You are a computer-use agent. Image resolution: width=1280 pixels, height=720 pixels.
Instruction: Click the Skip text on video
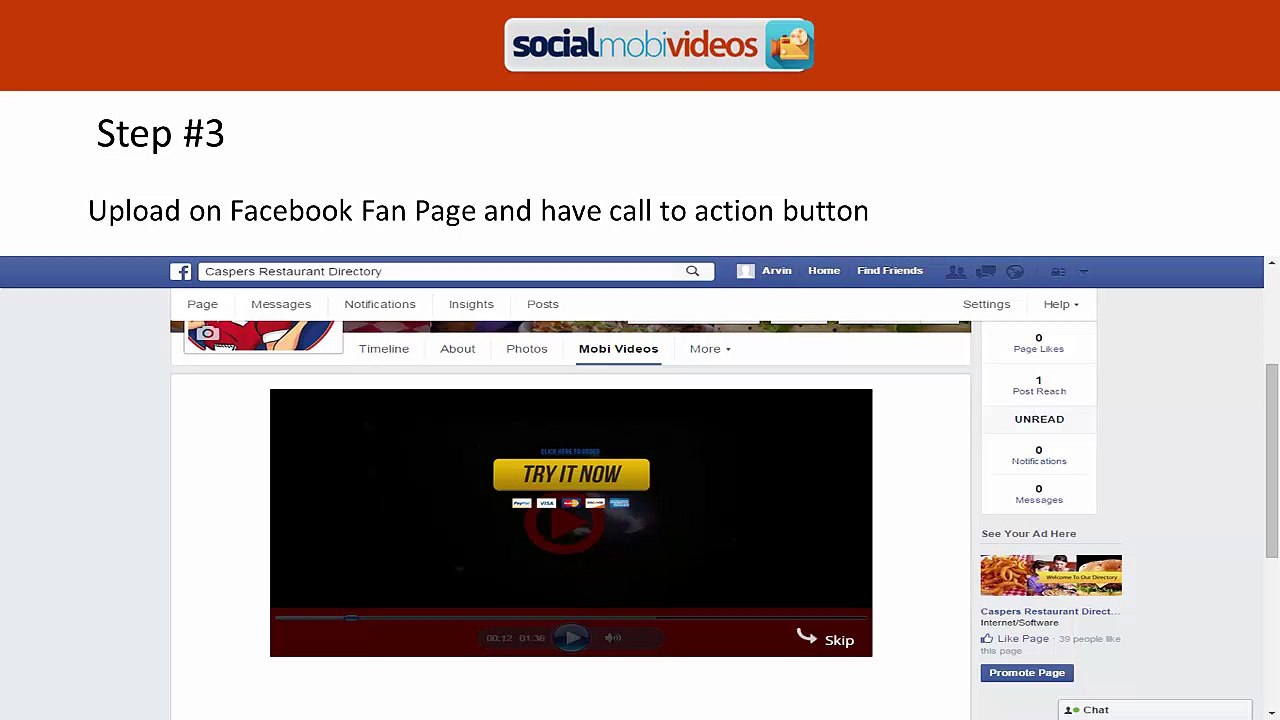[x=839, y=641]
